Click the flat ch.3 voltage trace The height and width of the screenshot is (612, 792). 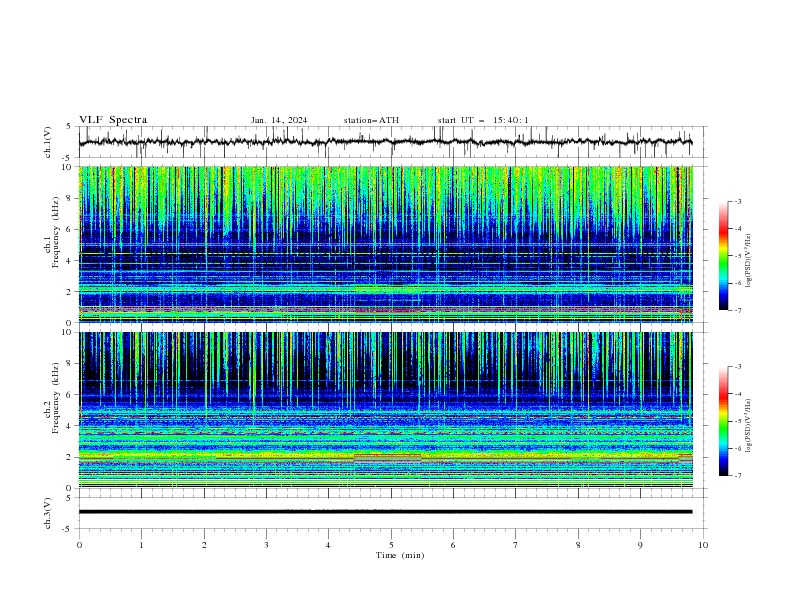(x=385, y=512)
